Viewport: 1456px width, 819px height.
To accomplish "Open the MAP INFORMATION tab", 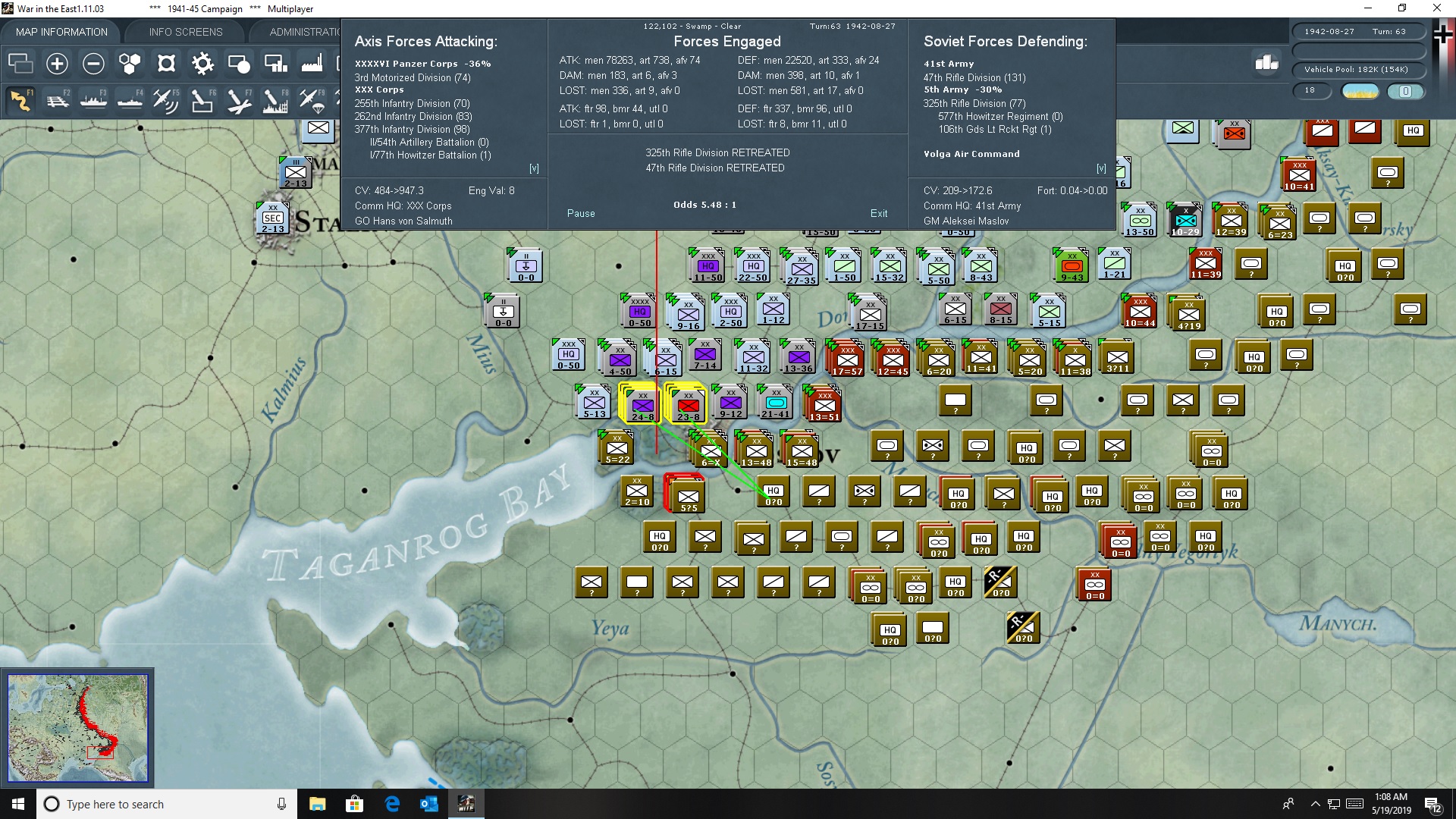I will point(61,32).
